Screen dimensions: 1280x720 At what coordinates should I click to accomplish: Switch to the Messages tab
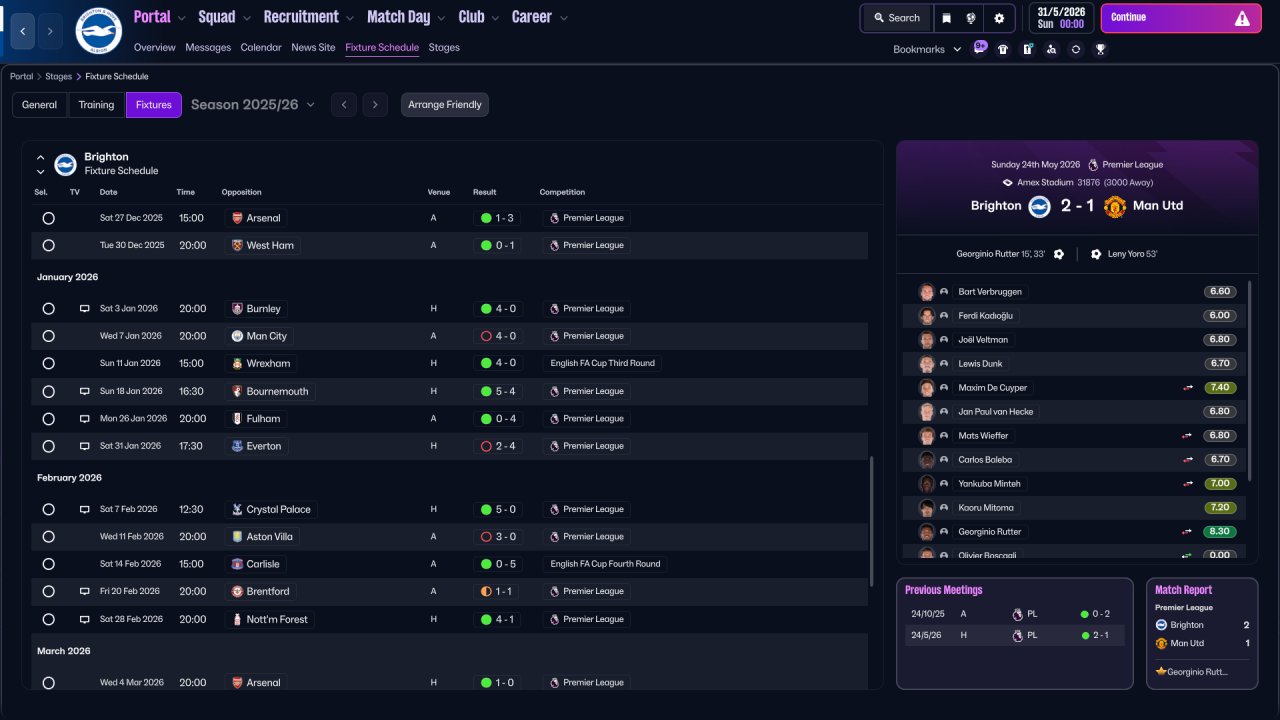(208, 47)
